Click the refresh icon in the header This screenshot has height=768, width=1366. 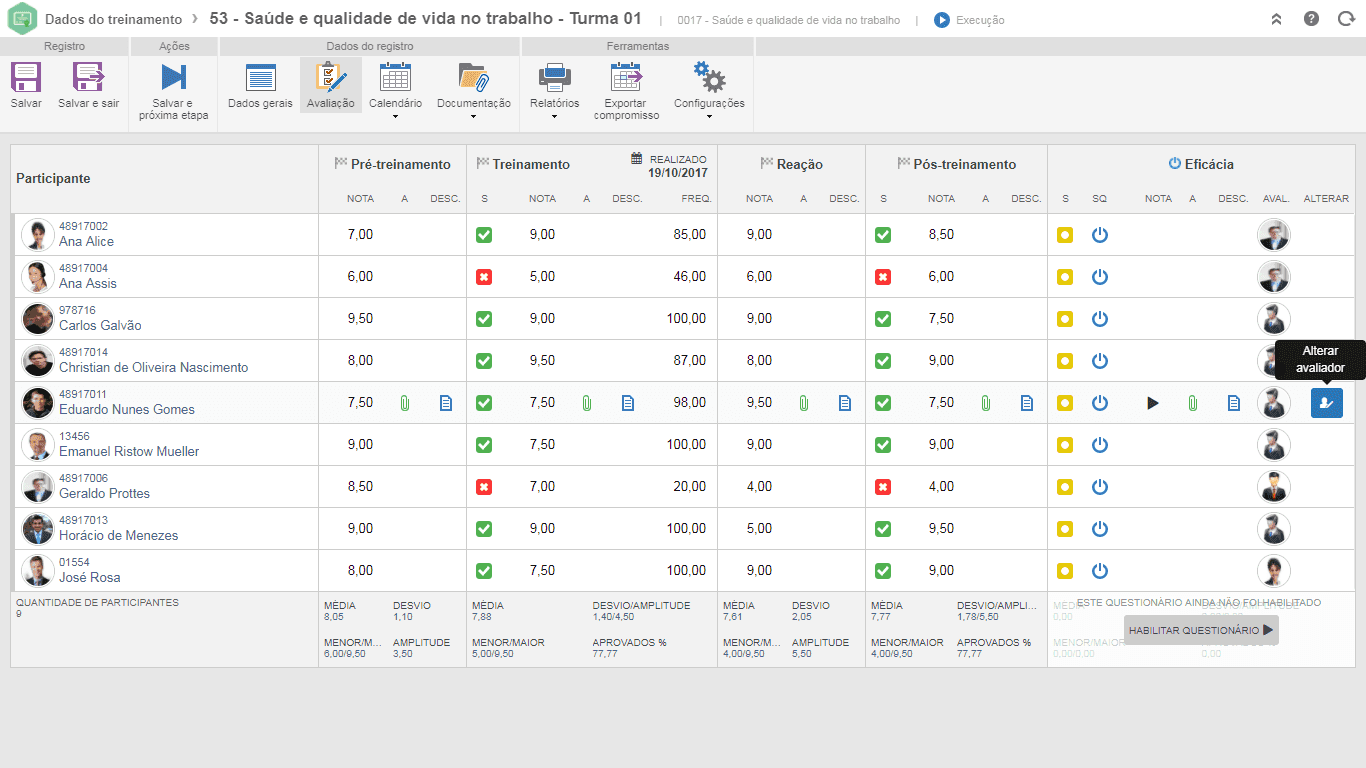[x=1346, y=19]
